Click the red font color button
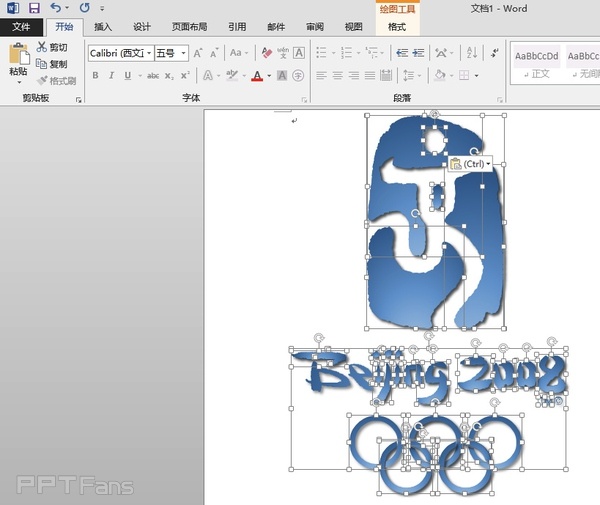Image resolution: width=600 pixels, height=505 pixels. click(x=257, y=75)
